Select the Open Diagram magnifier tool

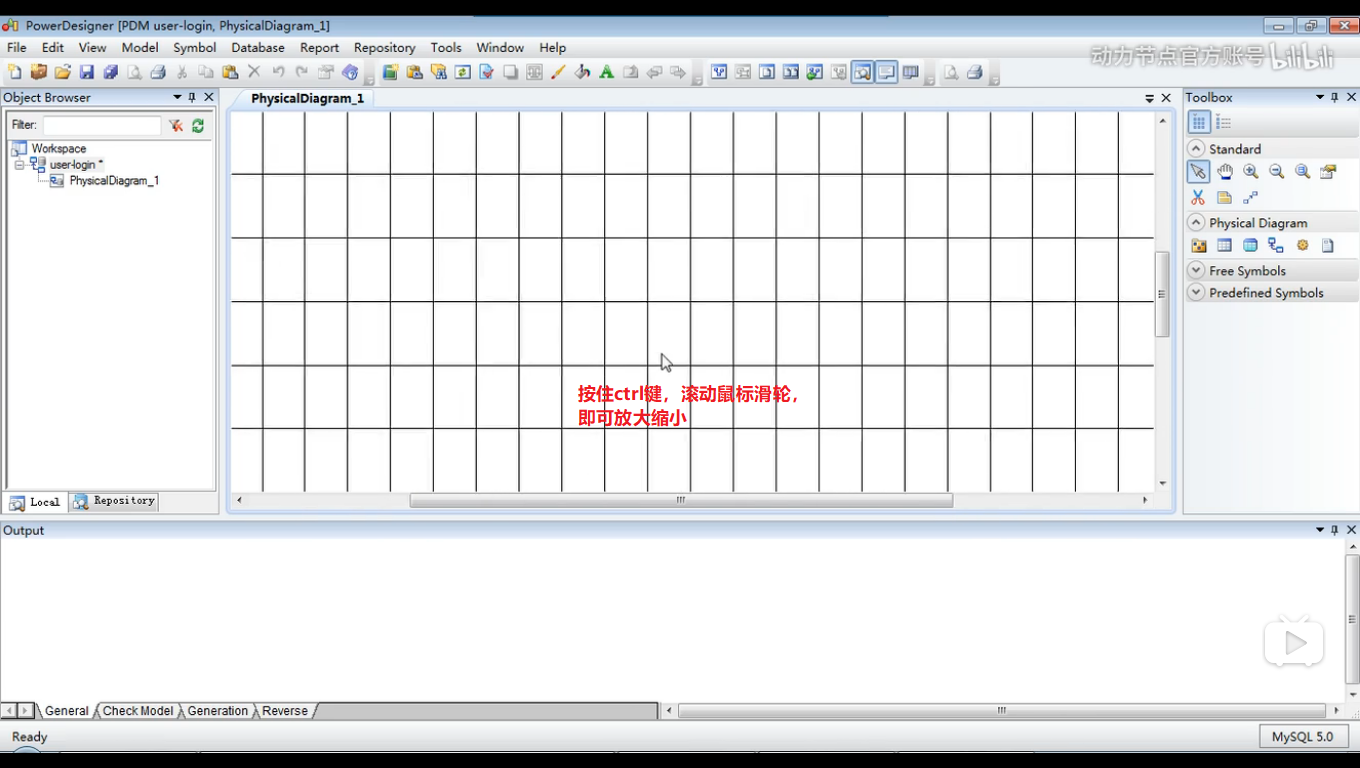pos(1302,172)
